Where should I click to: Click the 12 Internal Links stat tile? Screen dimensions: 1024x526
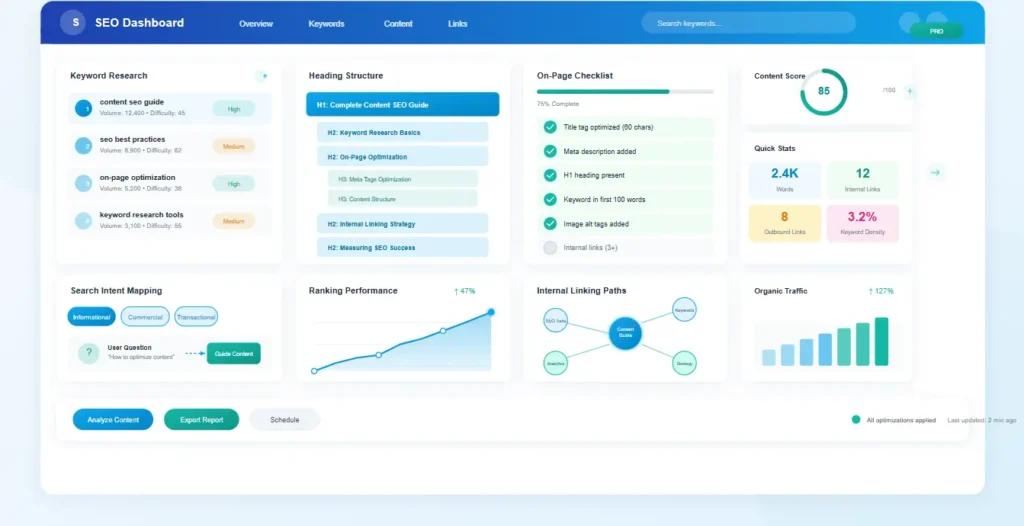pos(863,180)
